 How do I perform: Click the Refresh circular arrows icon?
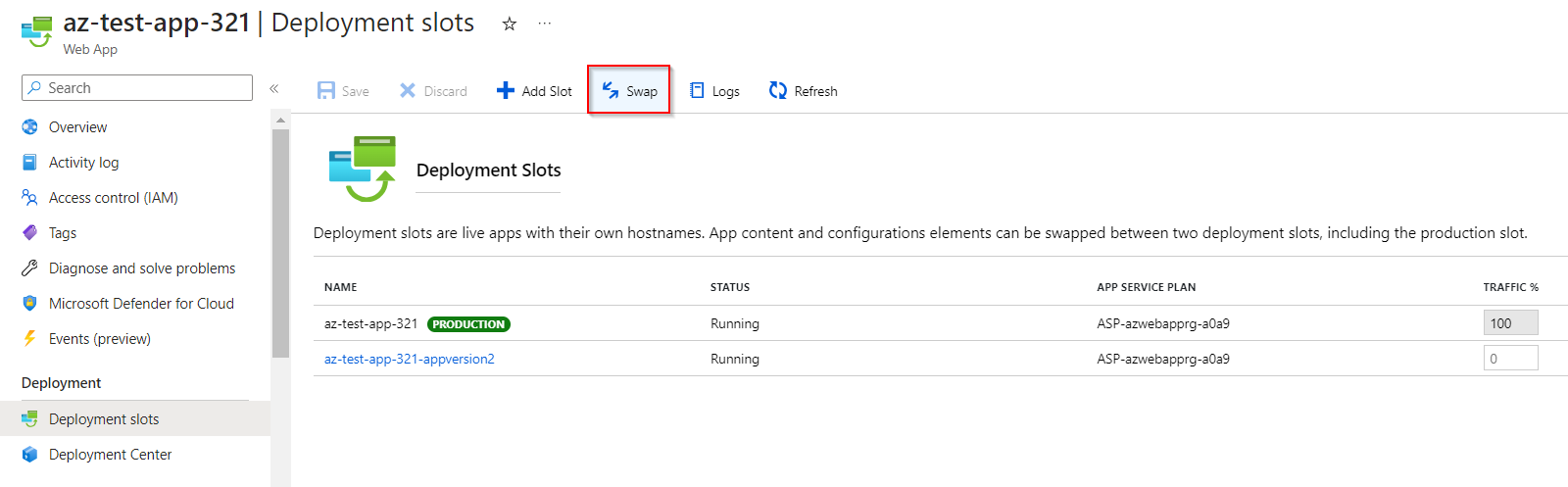778,90
